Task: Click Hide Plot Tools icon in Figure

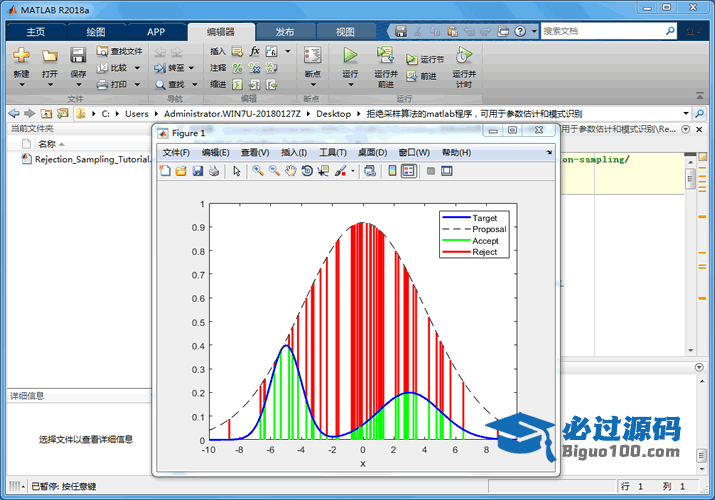Action: point(430,171)
